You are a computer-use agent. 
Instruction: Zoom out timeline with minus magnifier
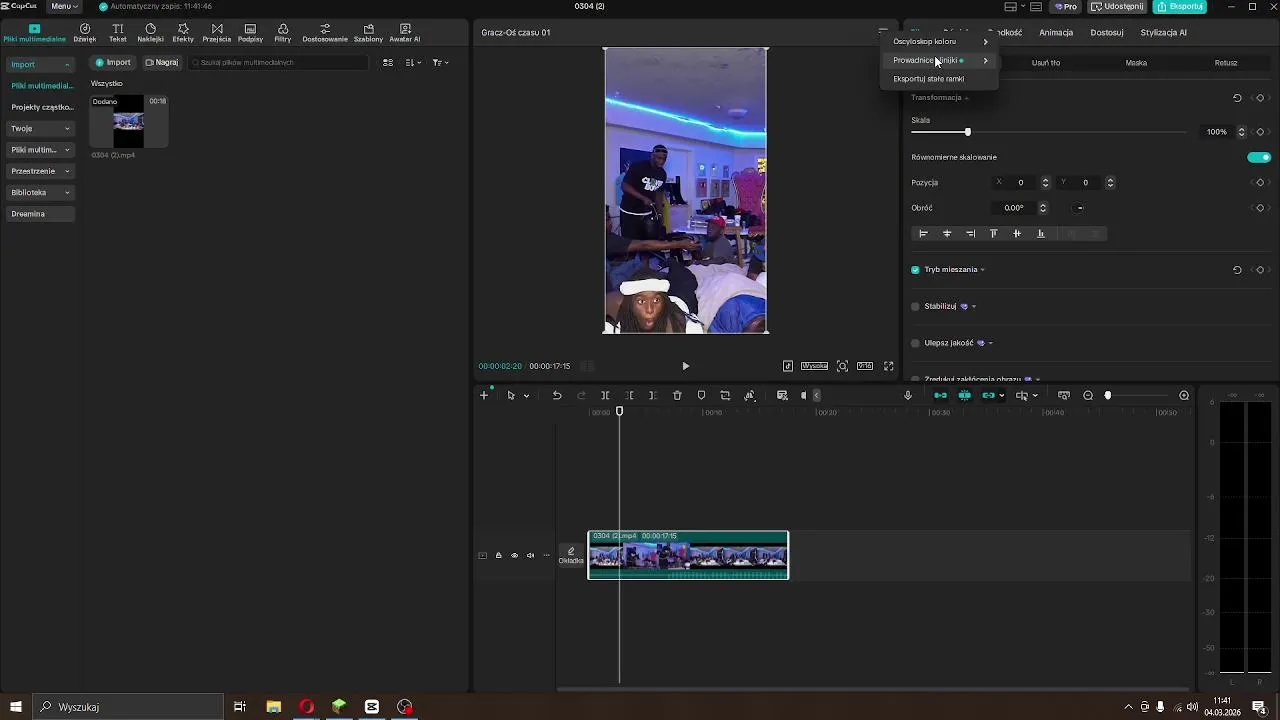click(1088, 395)
